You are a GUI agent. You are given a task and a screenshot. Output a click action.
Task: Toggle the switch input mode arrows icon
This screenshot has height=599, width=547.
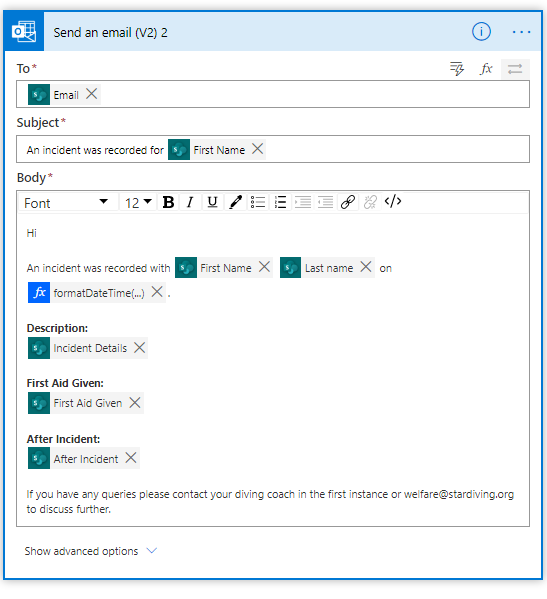point(515,69)
